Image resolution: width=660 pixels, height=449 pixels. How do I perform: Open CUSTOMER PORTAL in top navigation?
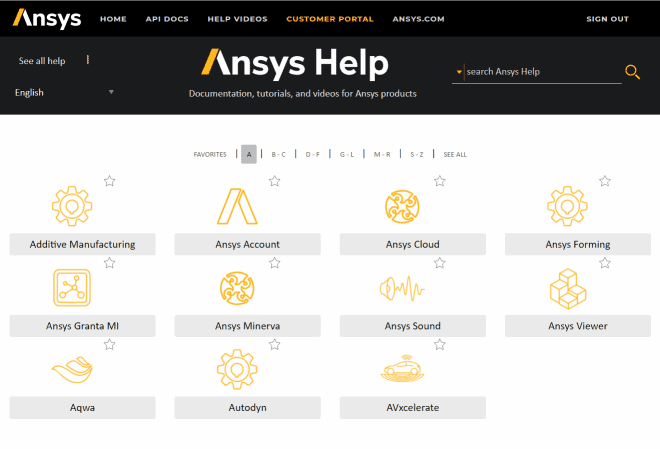coord(330,19)
